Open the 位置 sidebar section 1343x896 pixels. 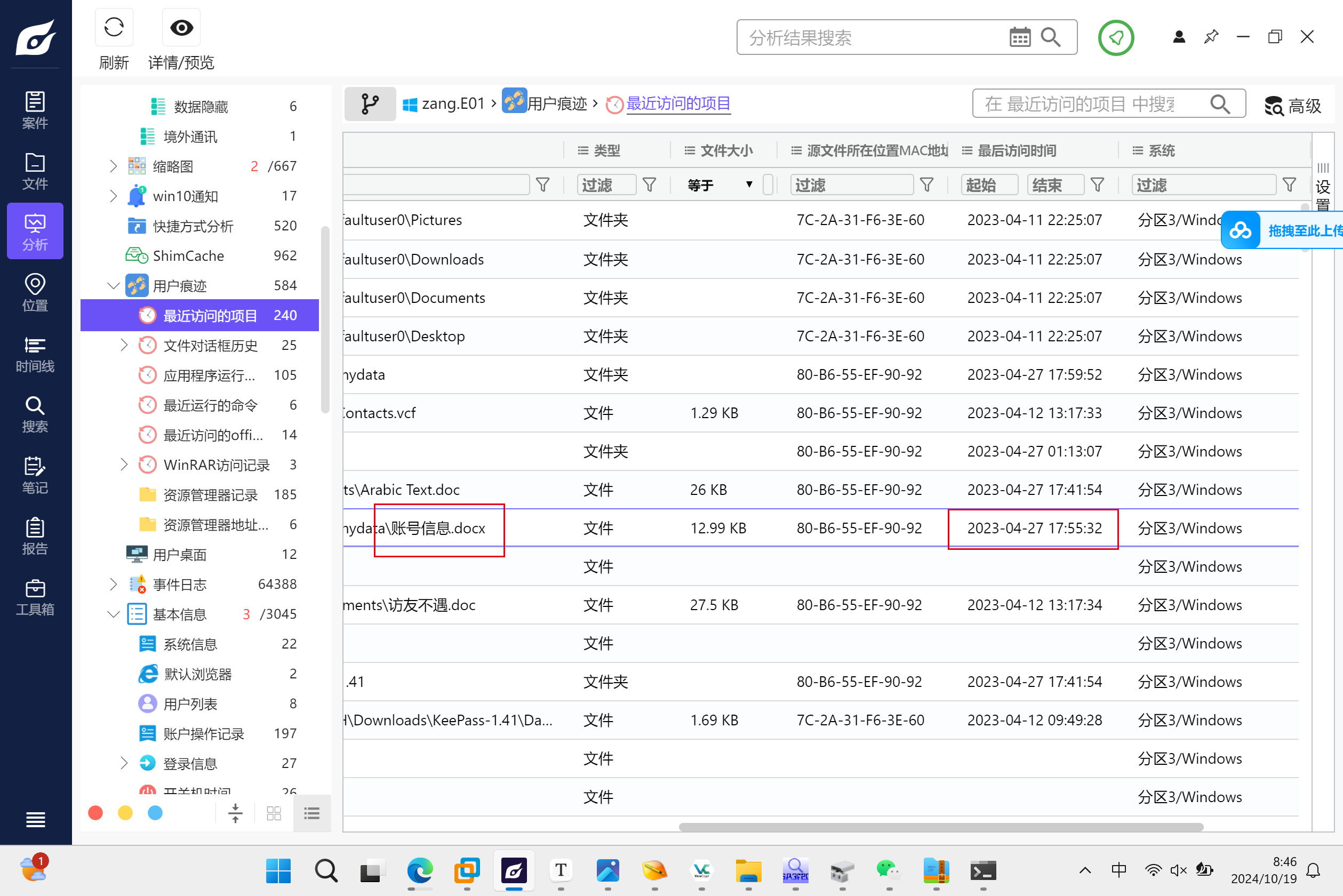[35, 293]
